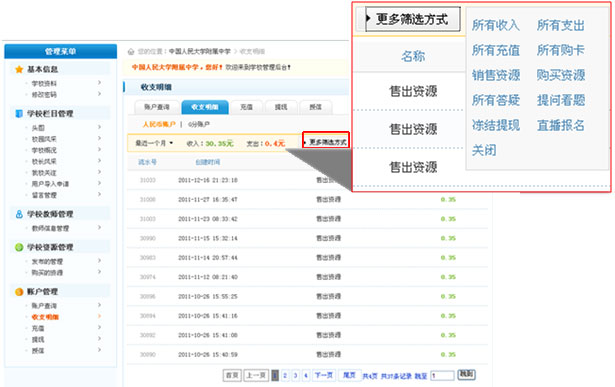Open 学校资料 in the sidebar menu
Viewport: 615px width, 387px height.
(44, 84)
